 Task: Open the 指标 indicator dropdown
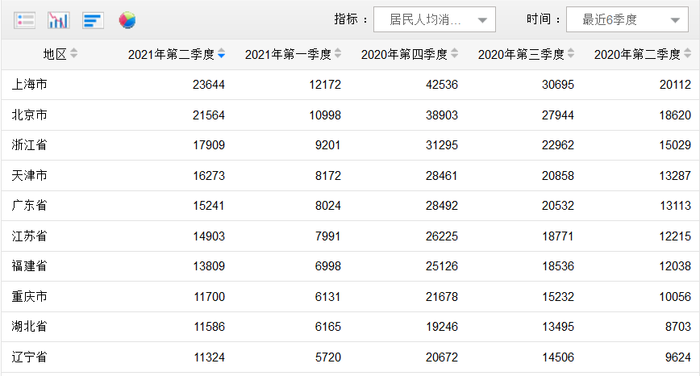click(434, 19)
